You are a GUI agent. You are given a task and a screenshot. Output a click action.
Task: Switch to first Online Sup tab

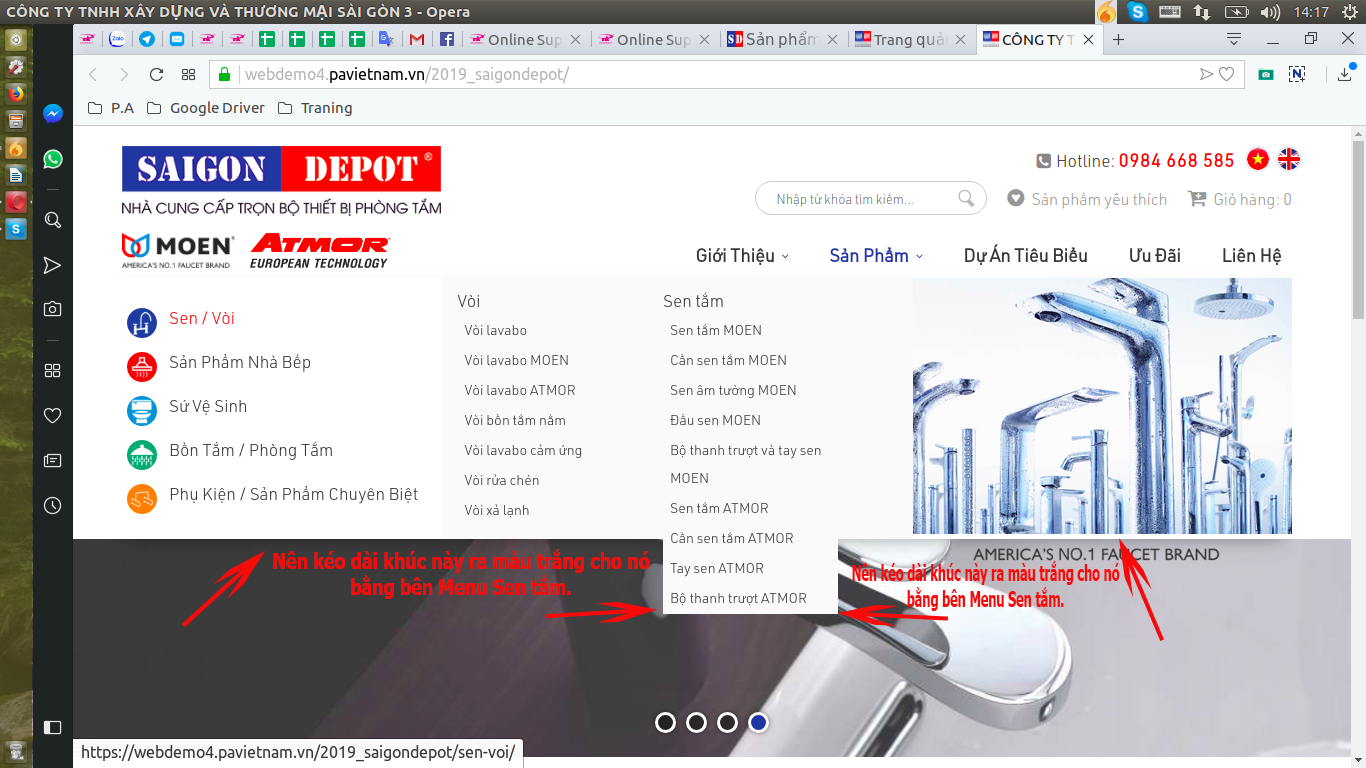(x=525, y=39)
